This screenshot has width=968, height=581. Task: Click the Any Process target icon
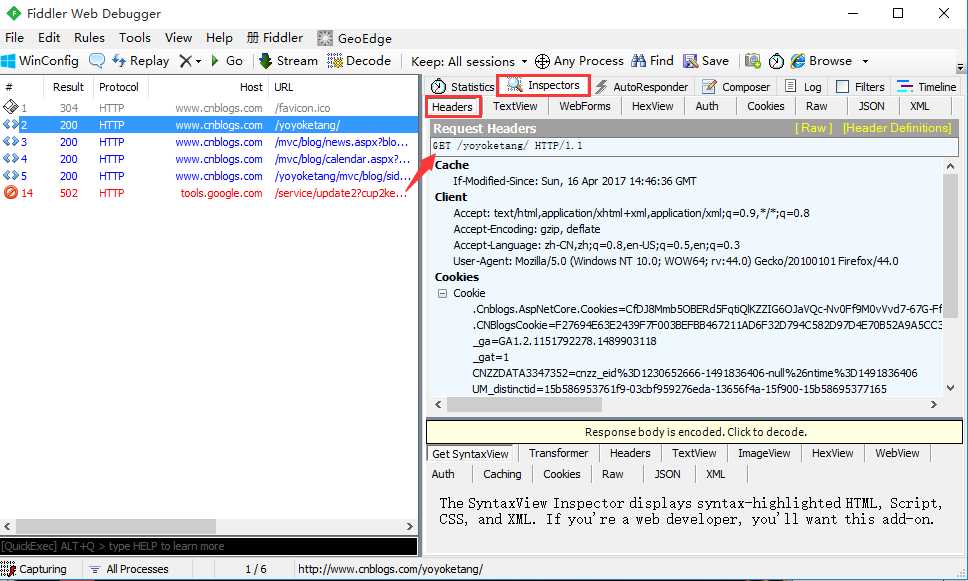542,61
